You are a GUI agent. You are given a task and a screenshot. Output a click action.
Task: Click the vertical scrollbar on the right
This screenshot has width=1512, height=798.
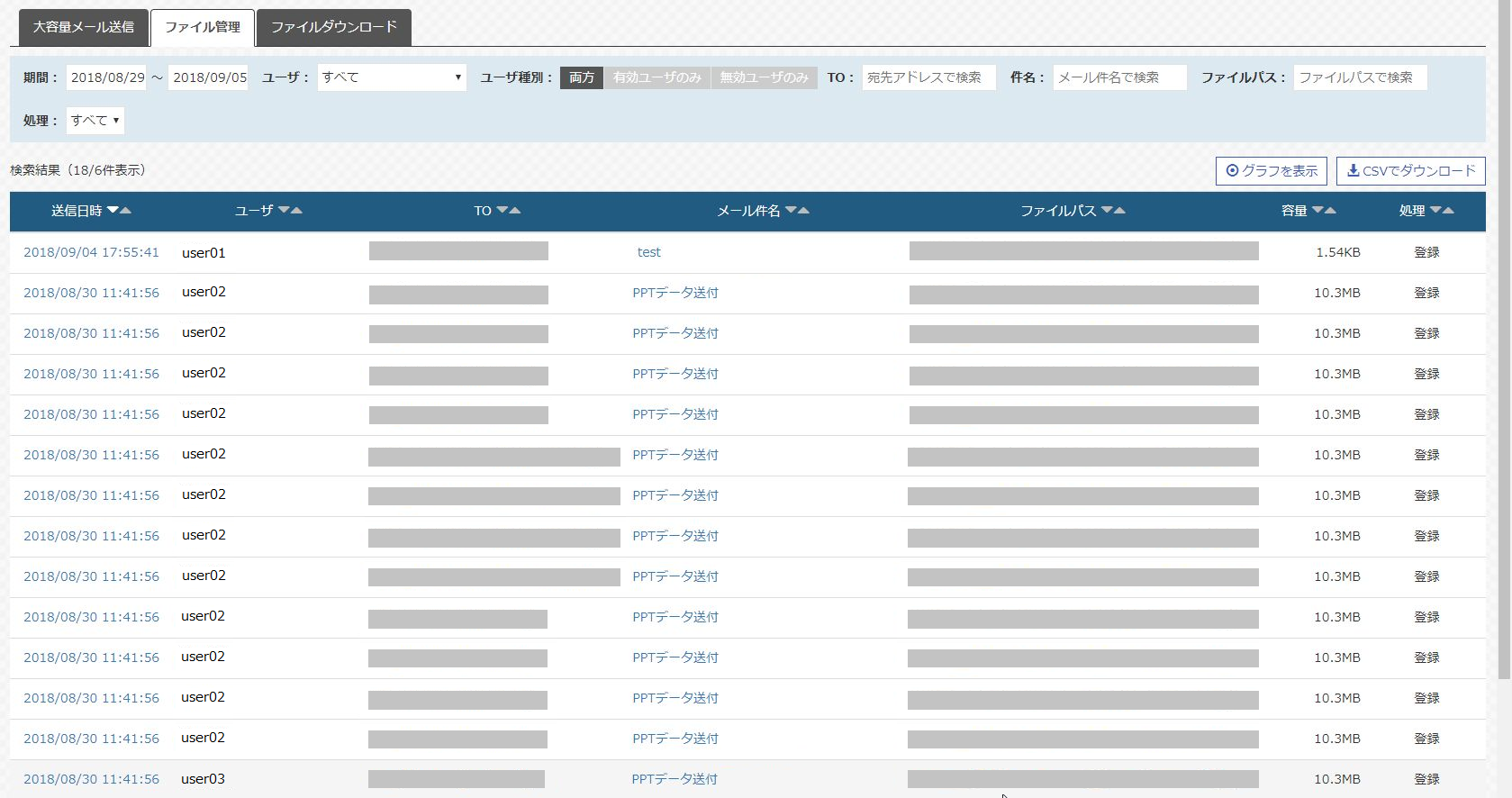1504,340
